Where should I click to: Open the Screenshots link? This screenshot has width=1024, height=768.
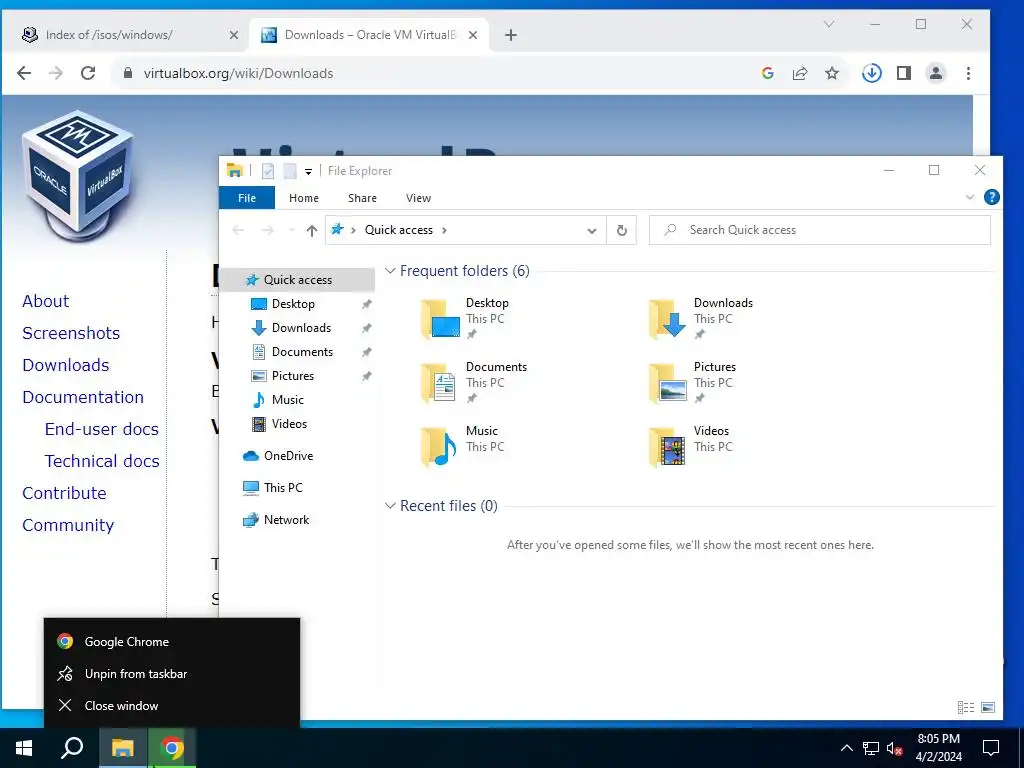[x=71, y=333]
